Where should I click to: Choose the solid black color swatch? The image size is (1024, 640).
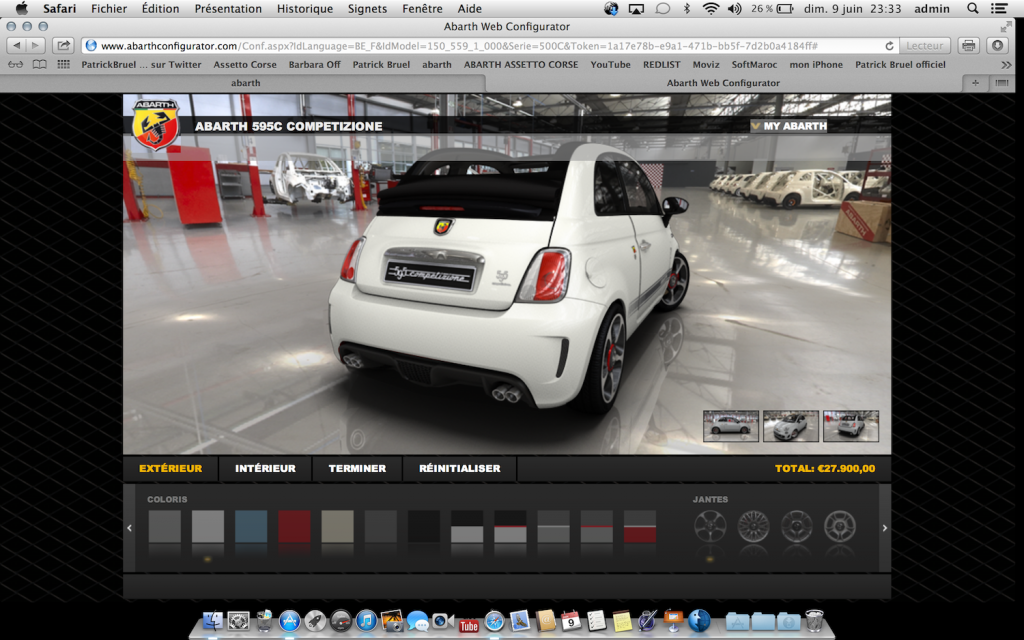click(x=424, y=526)
